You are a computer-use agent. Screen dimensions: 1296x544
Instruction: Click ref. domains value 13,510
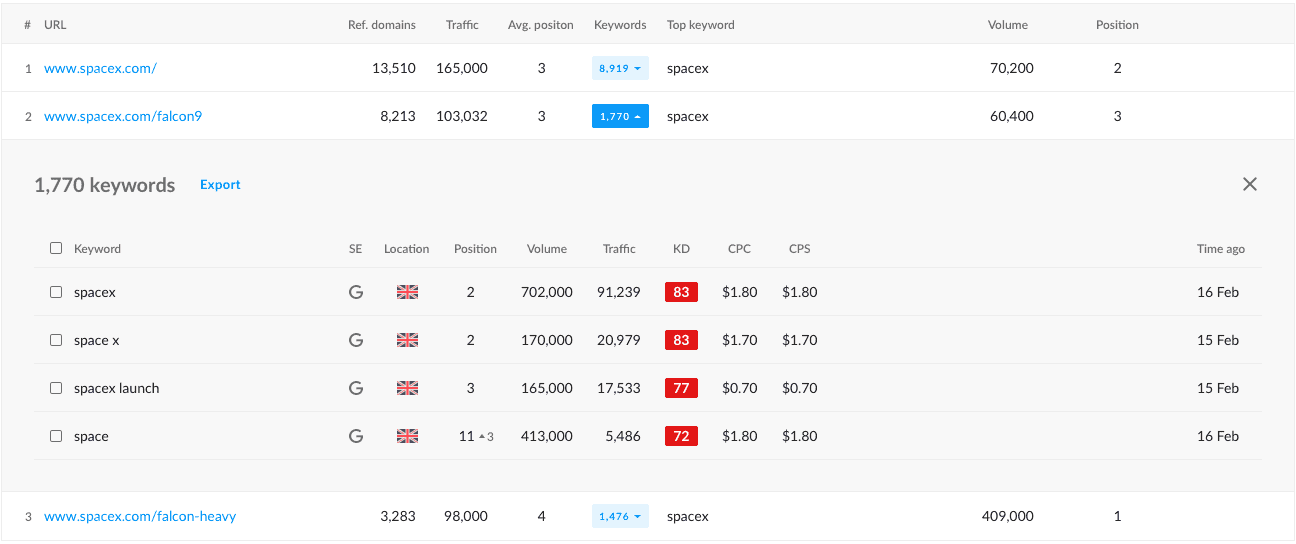pyautogui.click(x=393, y=68)
